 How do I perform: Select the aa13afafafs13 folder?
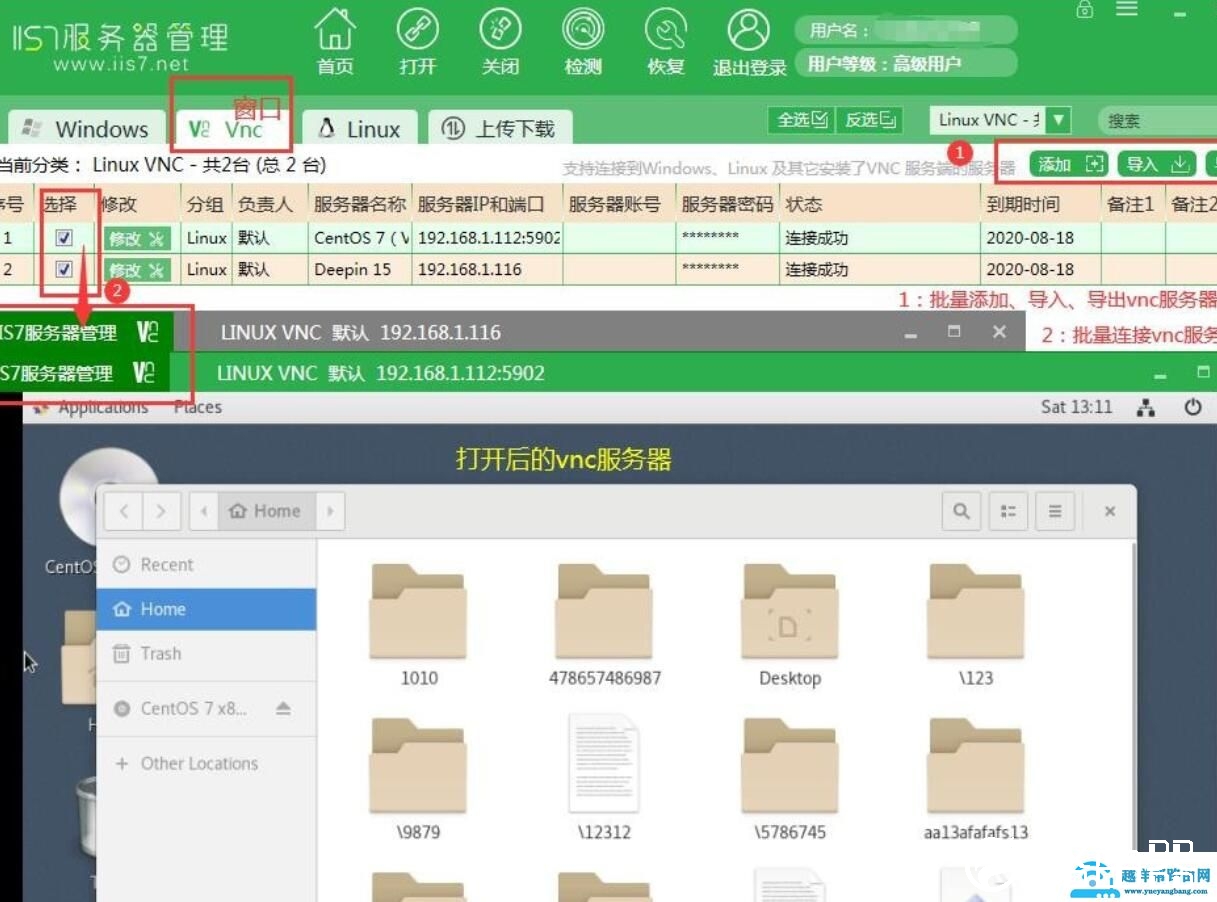[976, 779]
